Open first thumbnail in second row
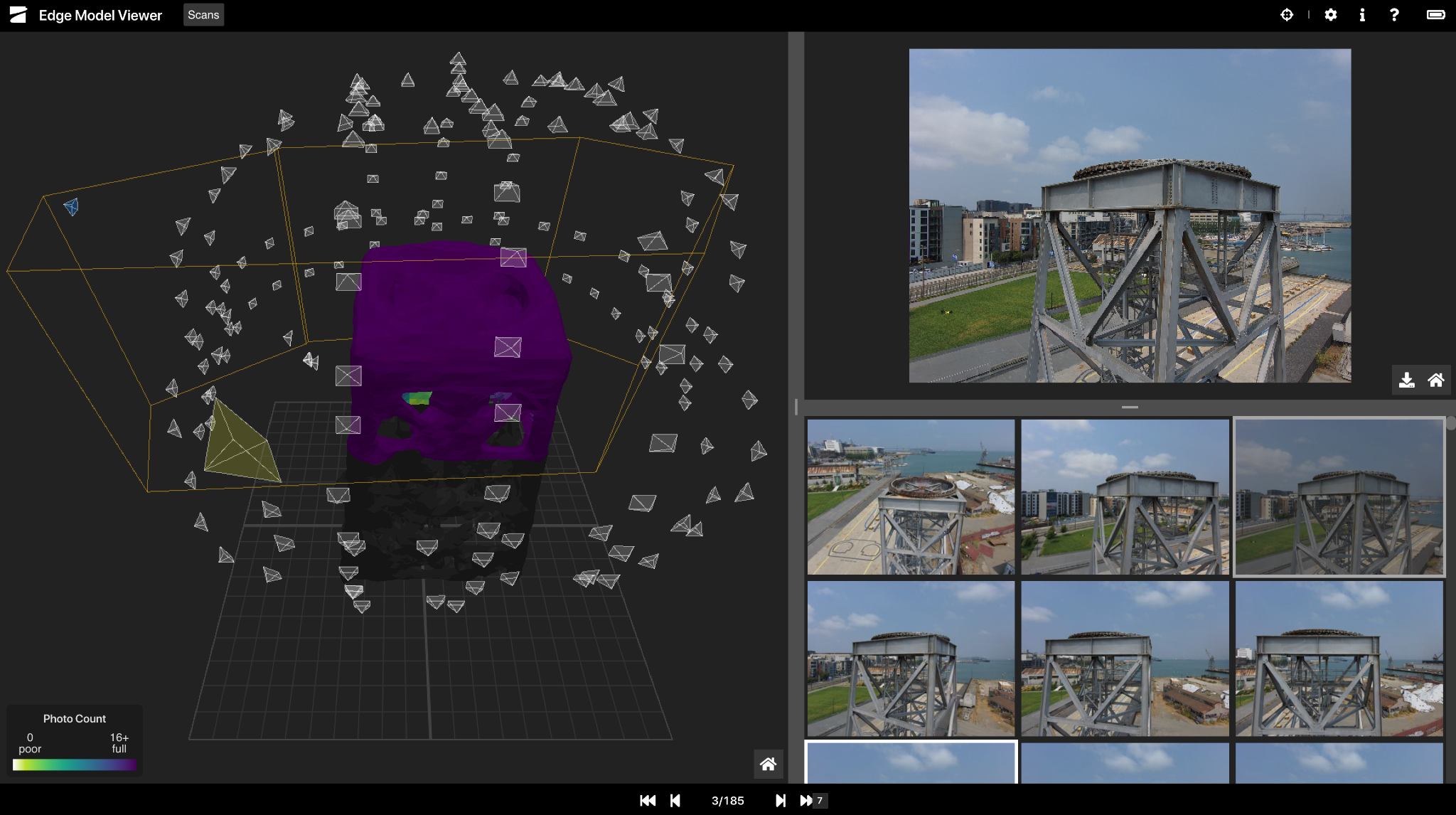This screenshot has height=815, width=1456. [911, 659]
